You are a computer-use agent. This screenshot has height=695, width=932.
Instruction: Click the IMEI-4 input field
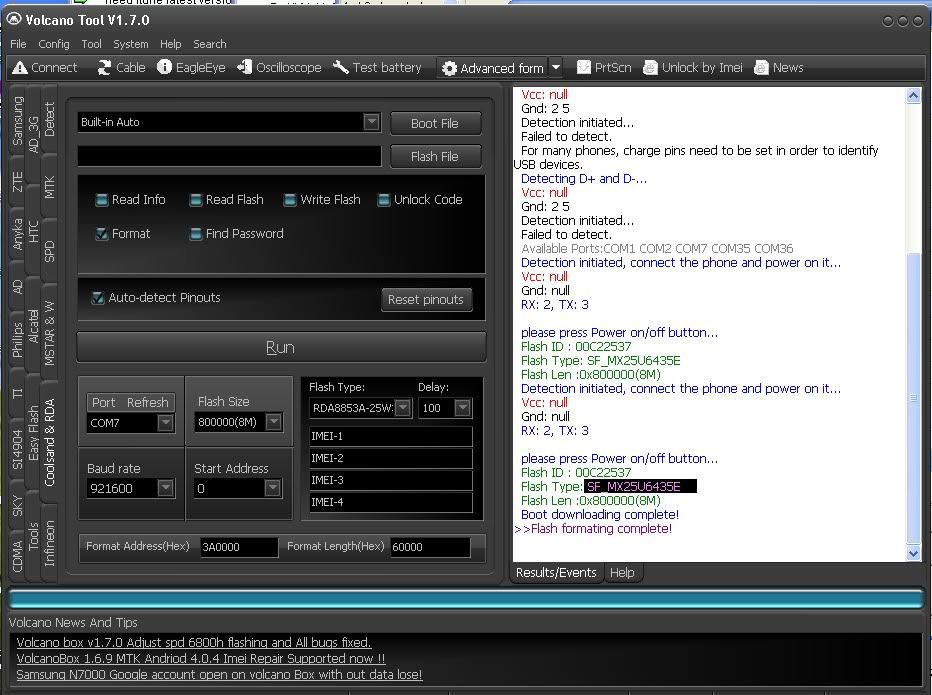[391, 502]
